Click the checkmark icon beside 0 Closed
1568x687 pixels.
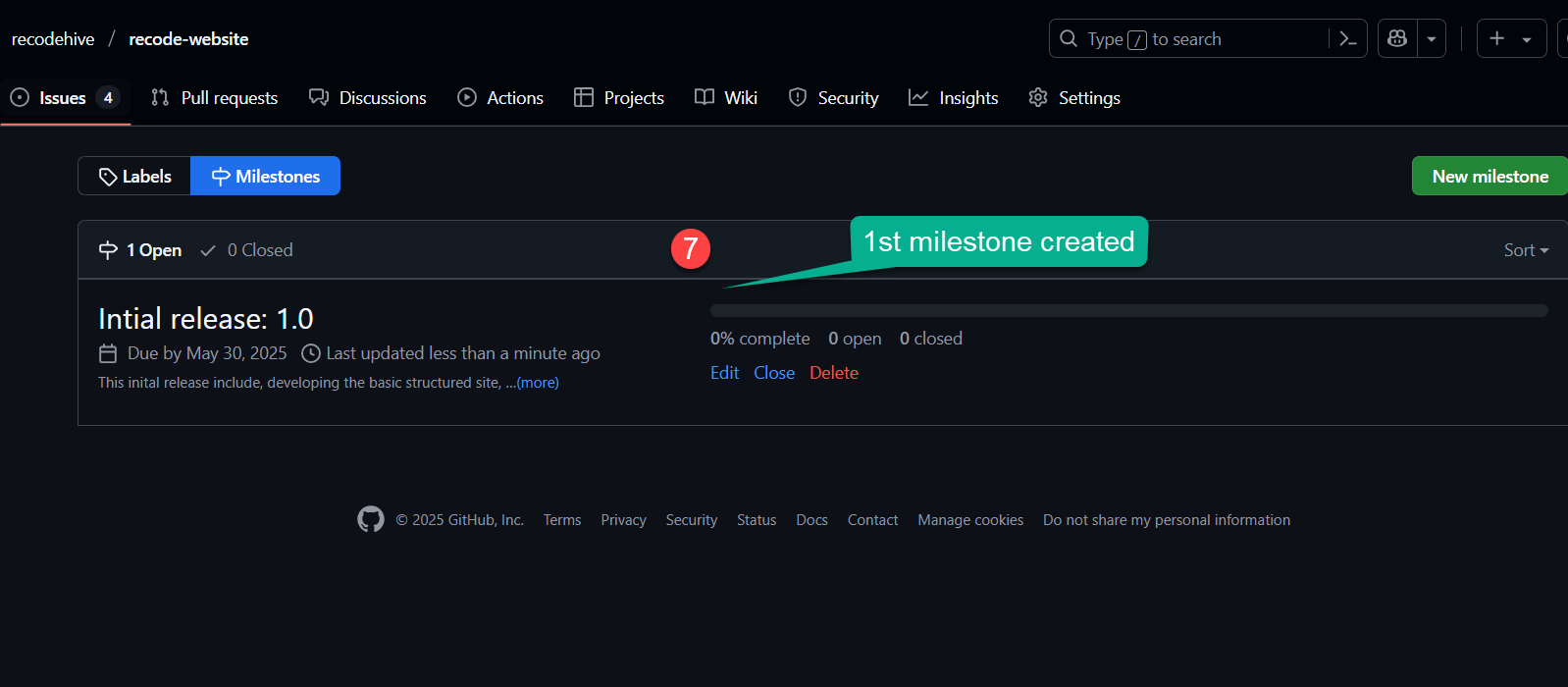coord(208,251)
